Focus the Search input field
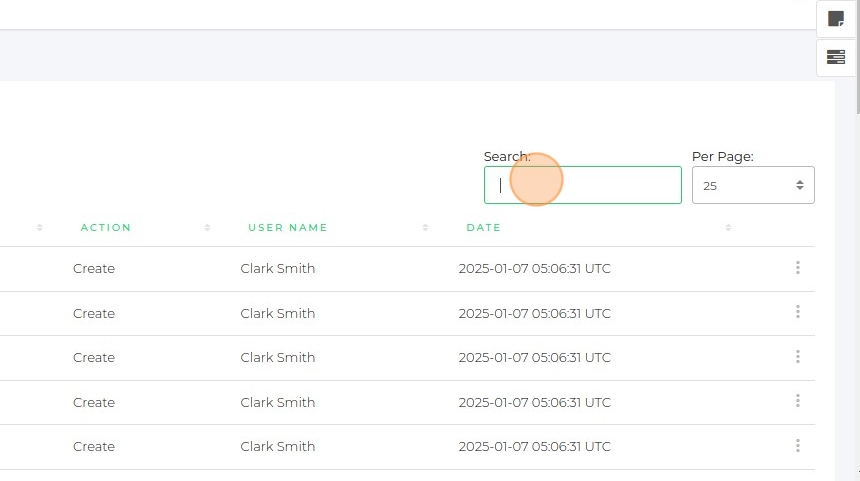 click(x=582, y=185)
